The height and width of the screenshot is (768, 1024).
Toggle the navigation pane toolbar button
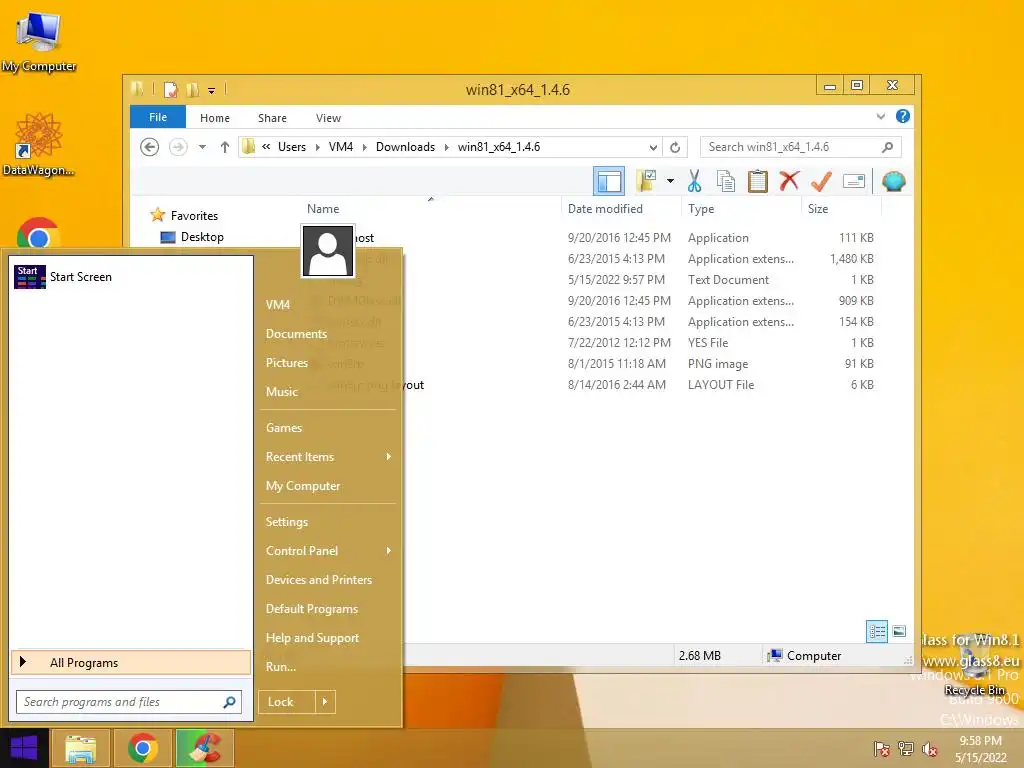click(x=609, y=181)
